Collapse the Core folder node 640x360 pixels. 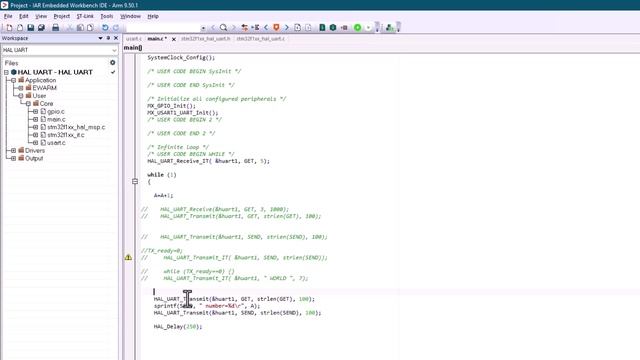click(x=28, y=104)
